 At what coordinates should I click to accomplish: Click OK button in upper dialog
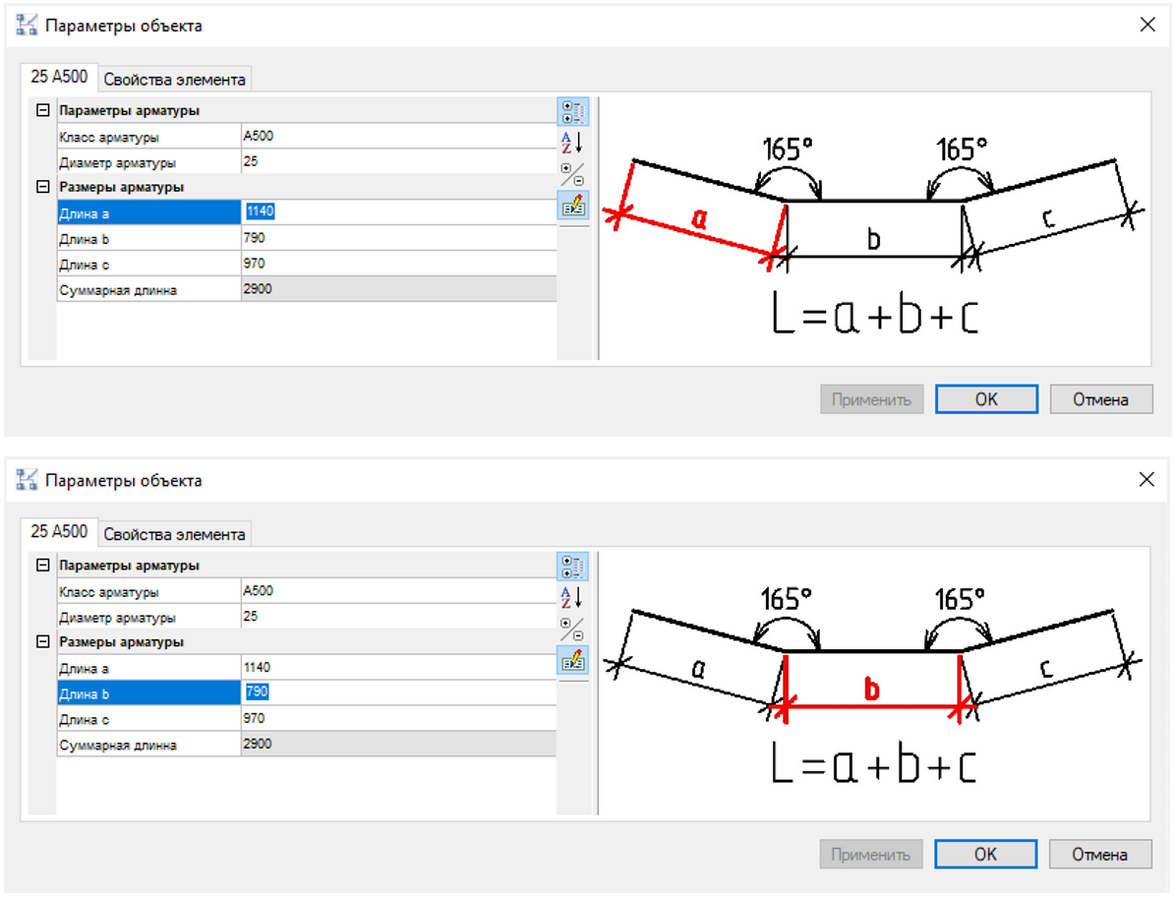tap(986, 399)
